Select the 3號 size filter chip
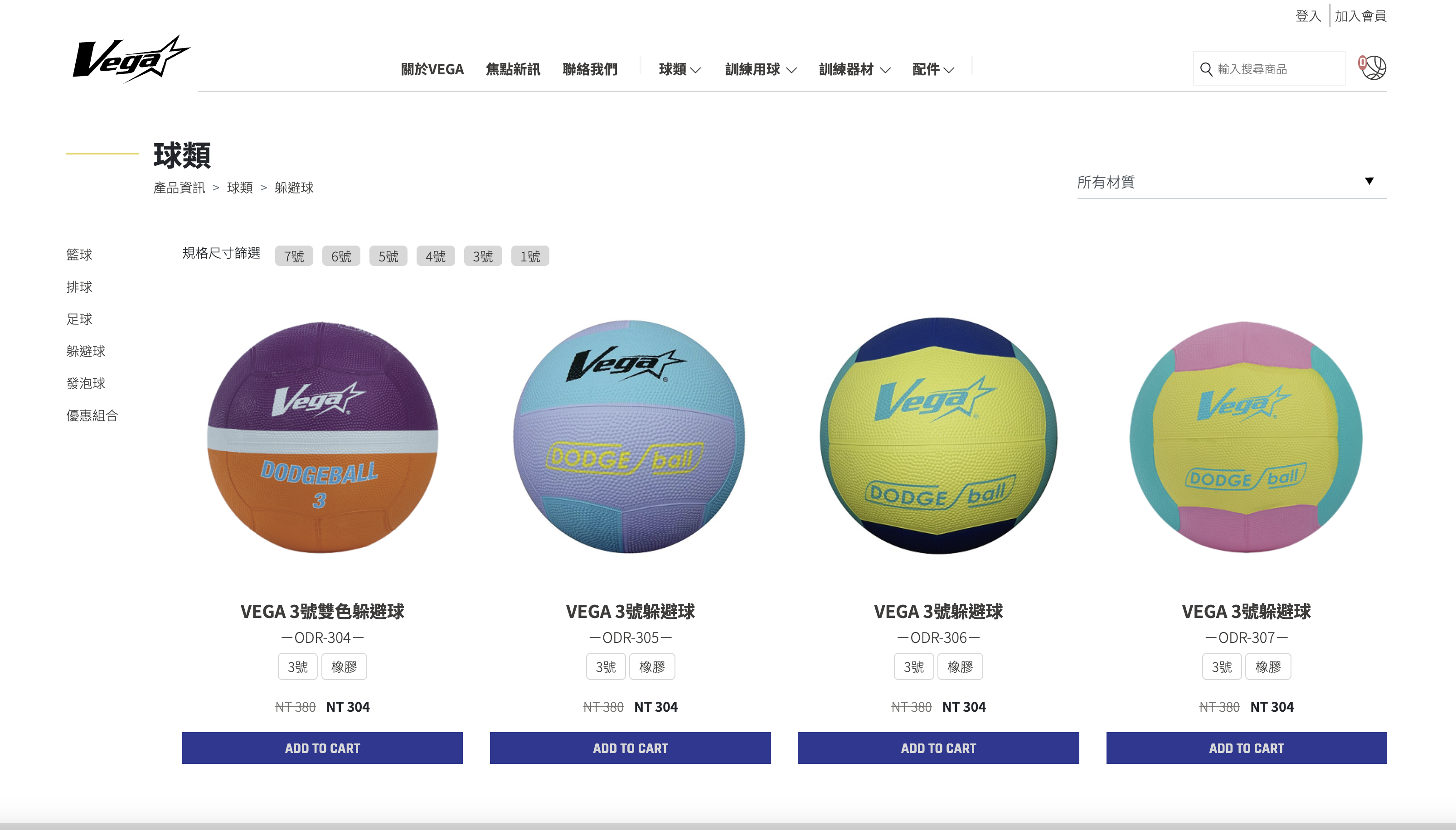Screen dimensions: 1456x830 (482, 256)
